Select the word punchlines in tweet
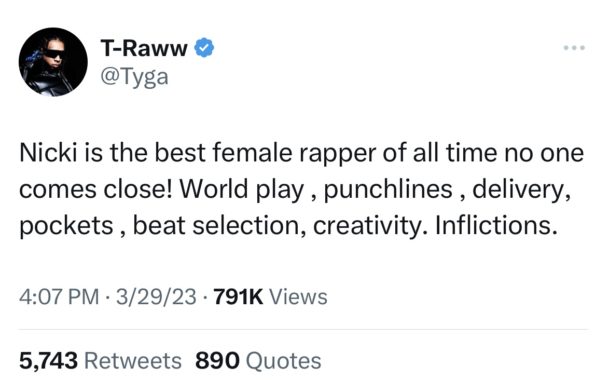 pyautogui.click(x=388, y=189)
